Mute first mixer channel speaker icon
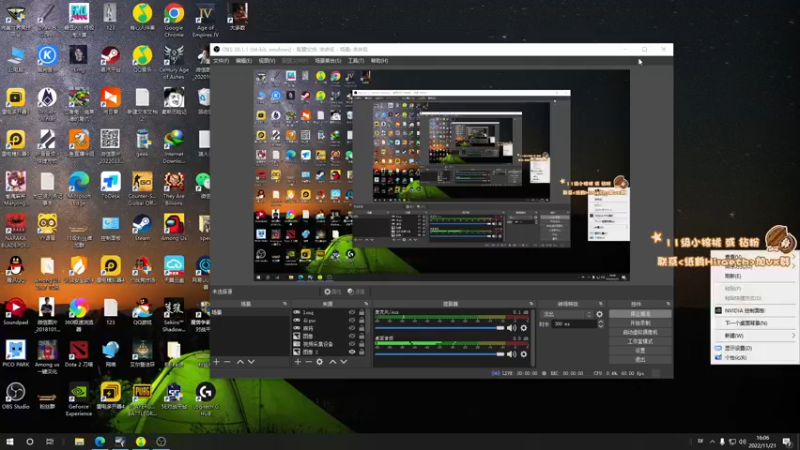Viewport: 800px width, 450px height. 511,328
